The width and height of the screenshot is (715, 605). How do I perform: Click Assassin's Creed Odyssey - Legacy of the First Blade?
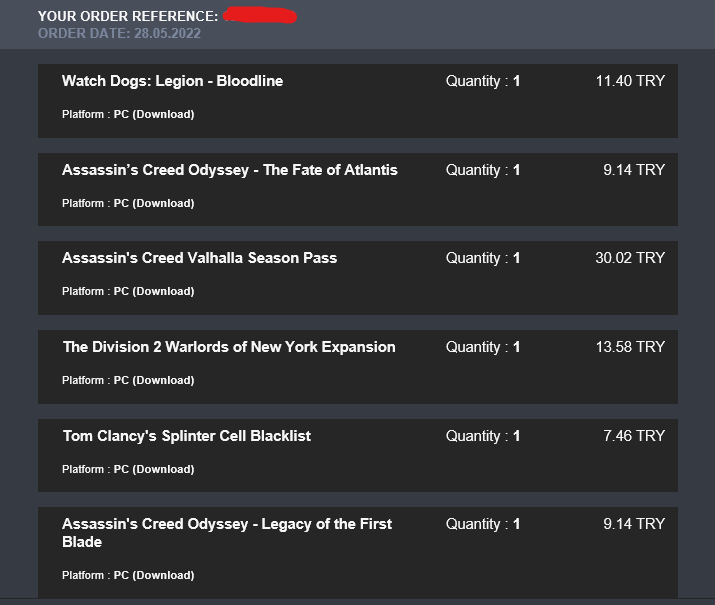[x=227, y=533]
